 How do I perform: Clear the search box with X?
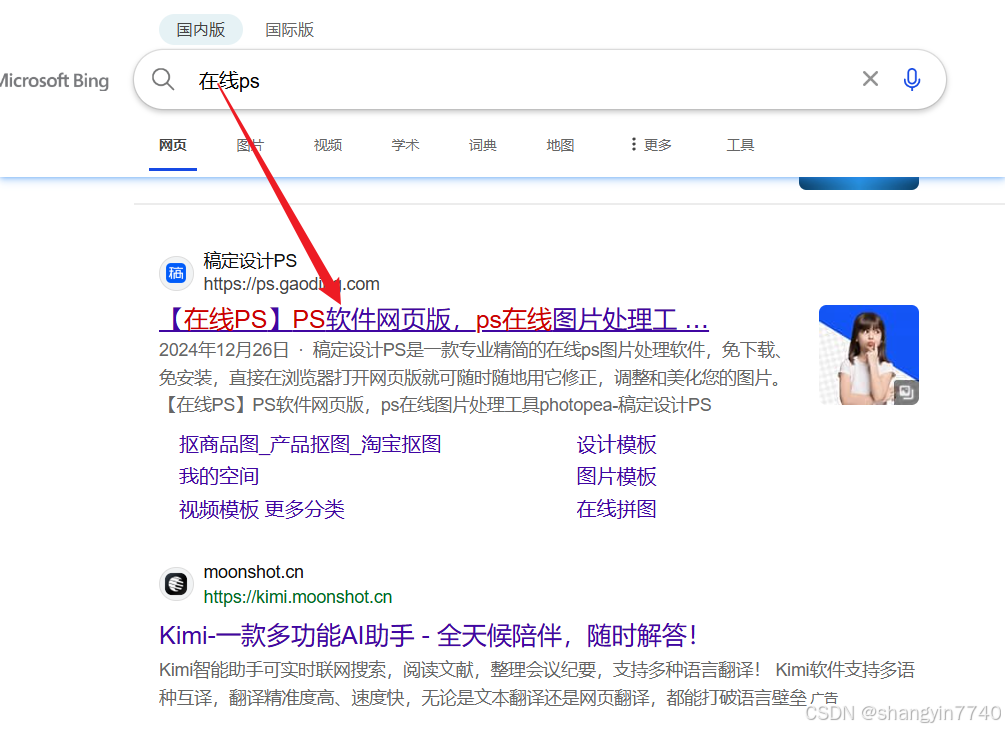(x=870, y=79)
